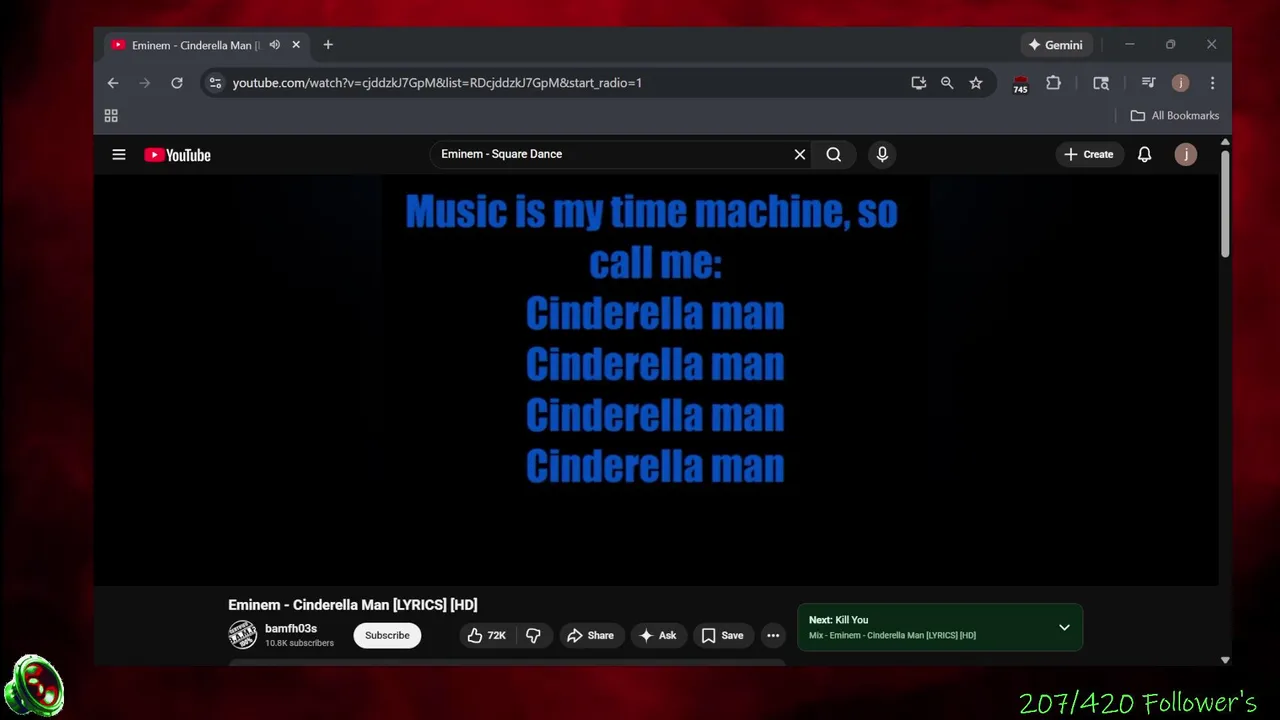
Task: Open media controls icon in toolbar
Action: (1148, 83)
